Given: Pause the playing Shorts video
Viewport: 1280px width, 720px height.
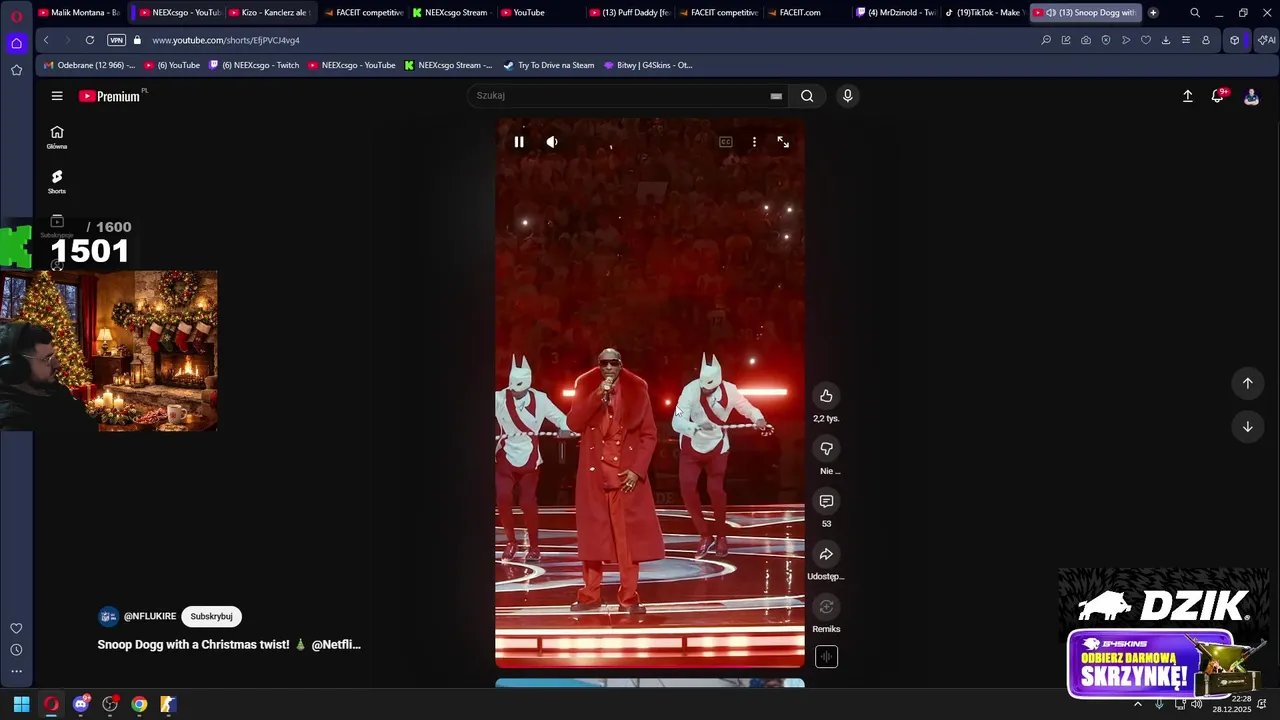Looking at the screenshot, I should click(519, 142).
